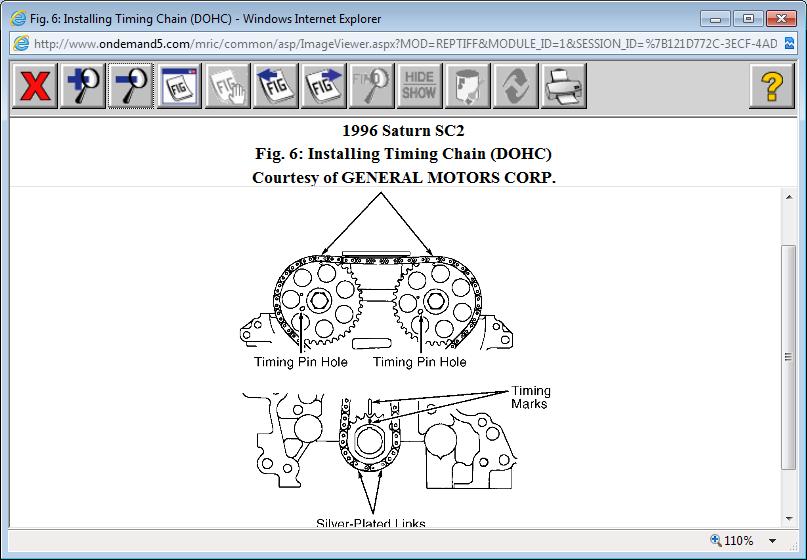Click the vertical scrollbar up arrow
The height and width of the screenshot is (560, 807).
[x=790, y=196]
